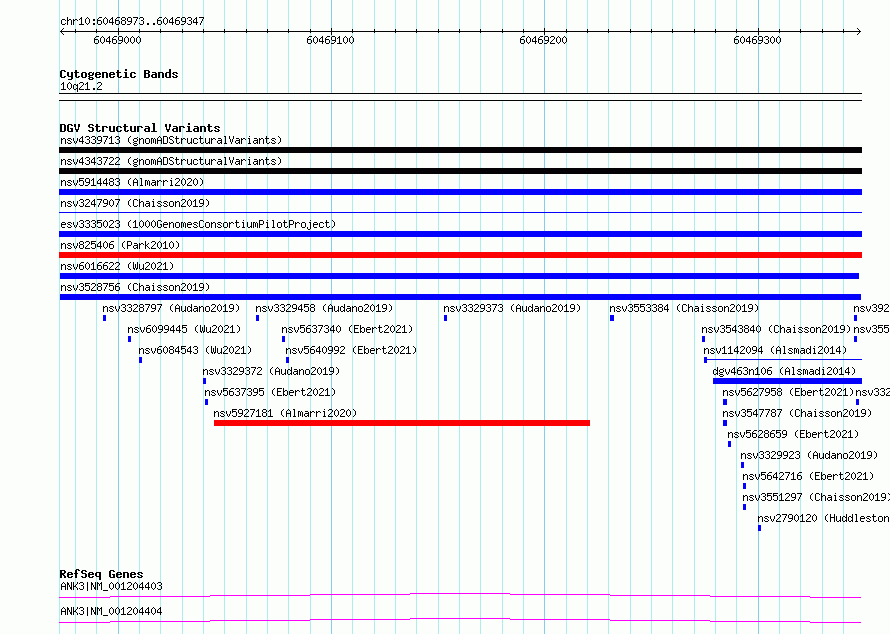
Task: Open nsv3528756 (Chaisson2019) variant label
Action: [135, 287]
